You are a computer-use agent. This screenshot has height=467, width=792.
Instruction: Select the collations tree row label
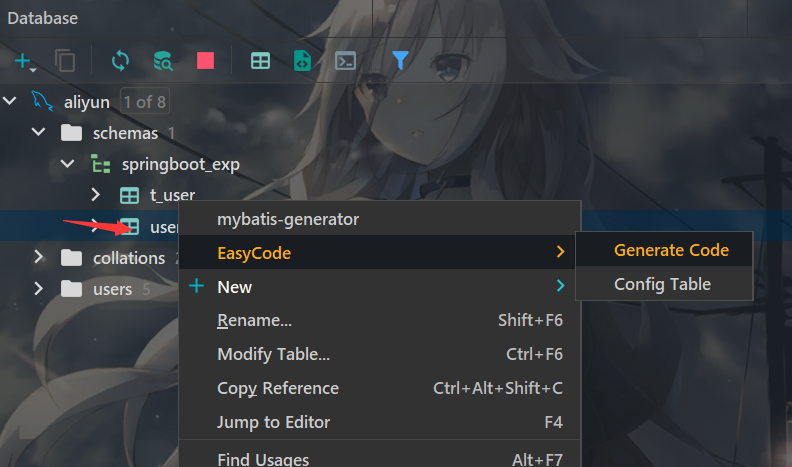click(x=129, y=258)
